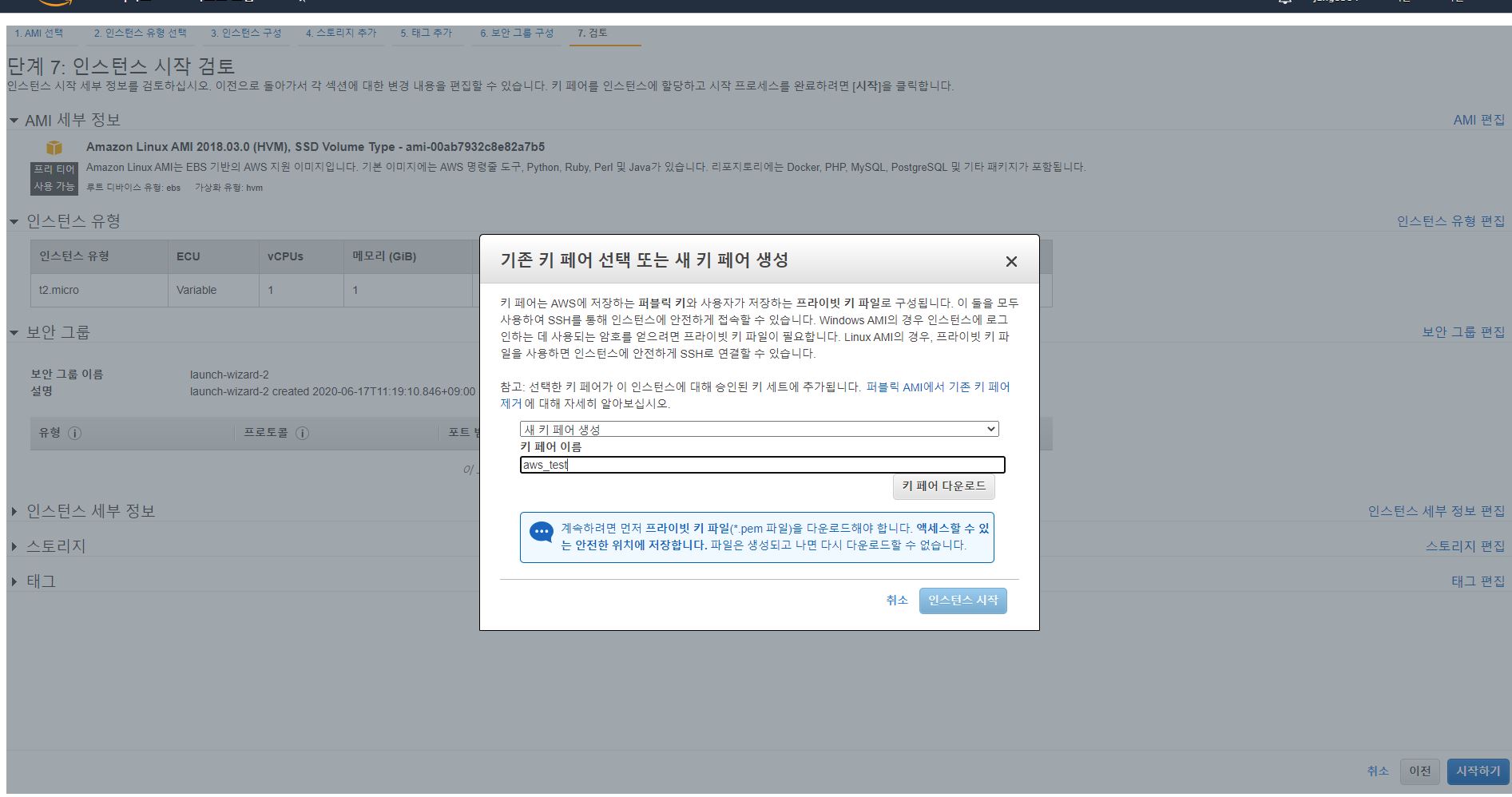The image size is (1512, 797).
Task: Go to step 5. 태그 추가 tab
Action: tap(426, 33)
